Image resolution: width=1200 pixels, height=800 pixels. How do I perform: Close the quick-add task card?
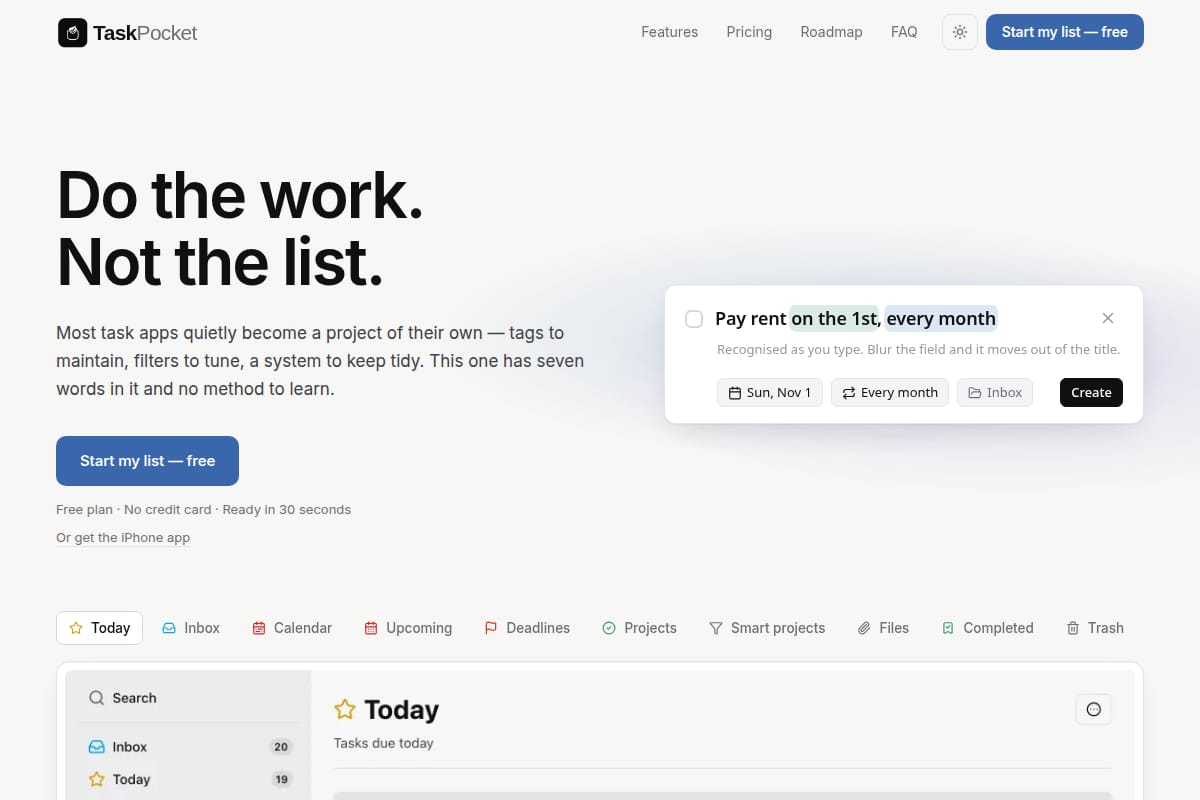pyautogui.click(x=1108, y=318)
